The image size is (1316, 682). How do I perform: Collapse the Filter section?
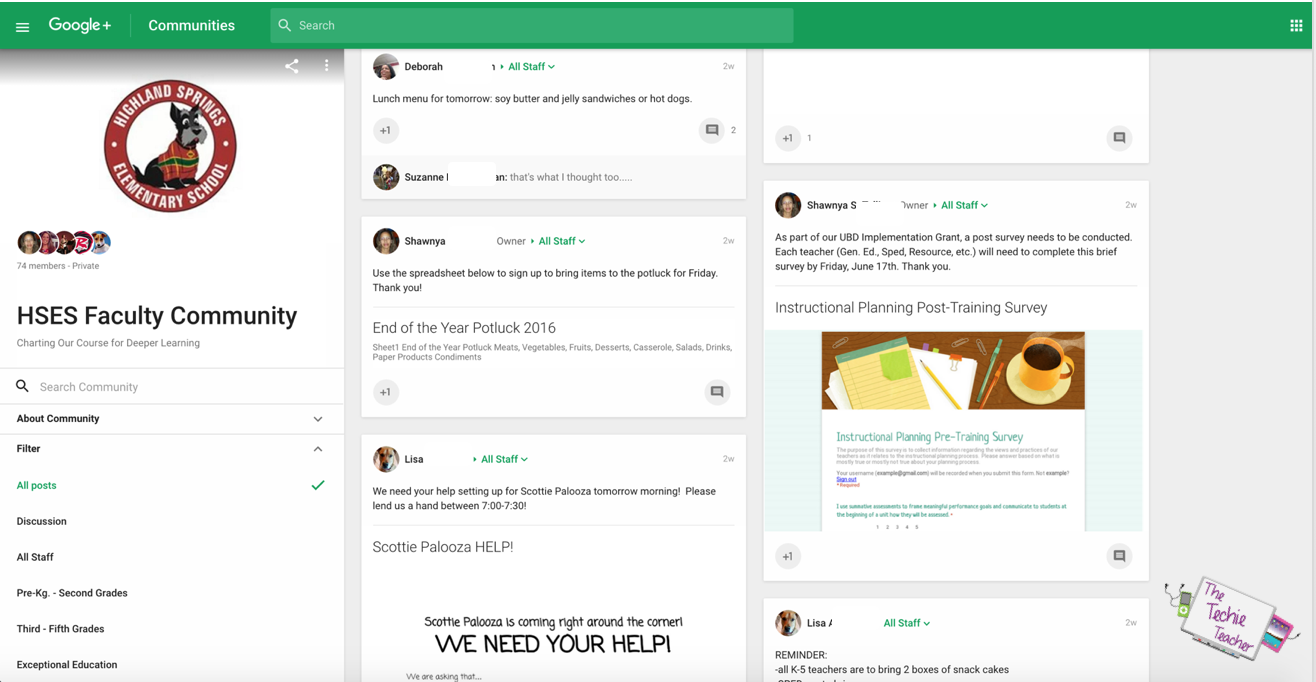pyautogui.click(x=318, y=449)
